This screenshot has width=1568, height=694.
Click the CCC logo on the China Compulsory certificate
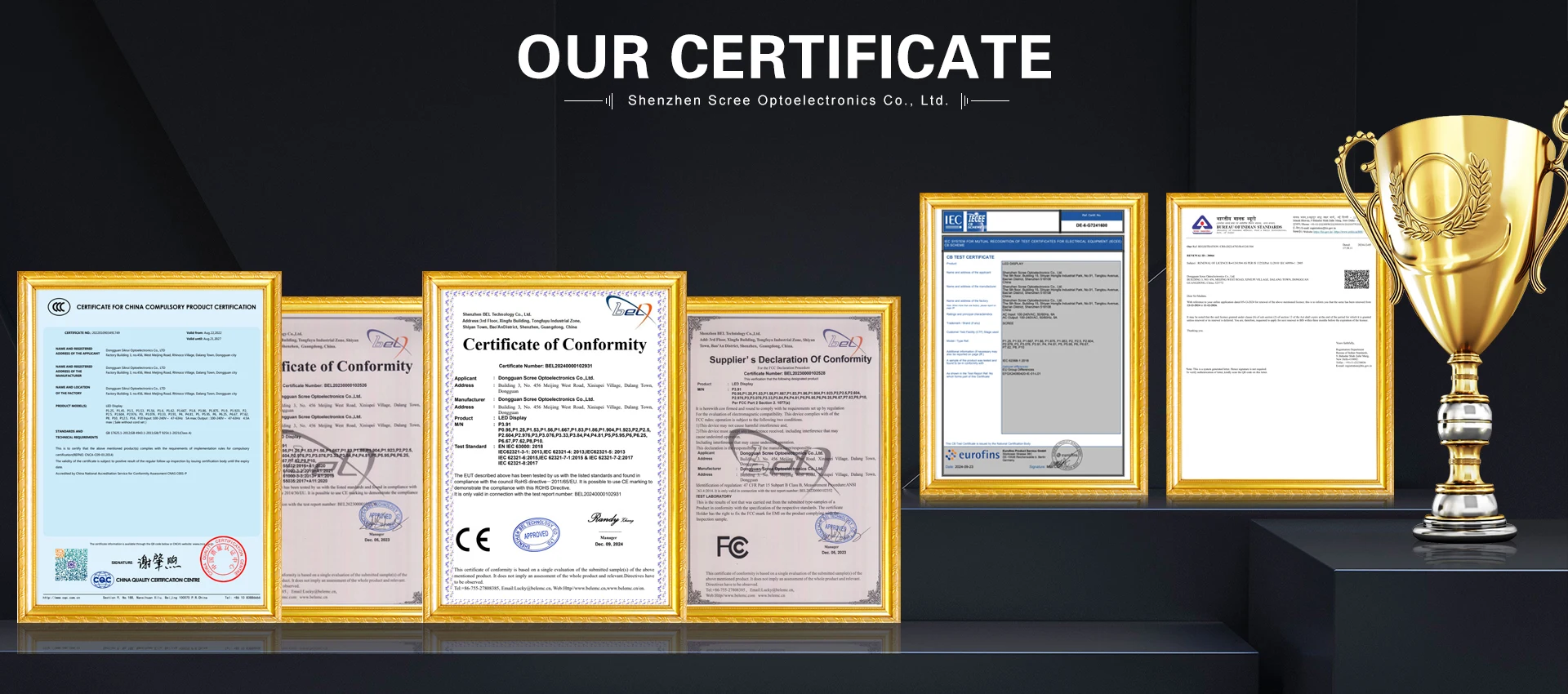coord(59,307)
